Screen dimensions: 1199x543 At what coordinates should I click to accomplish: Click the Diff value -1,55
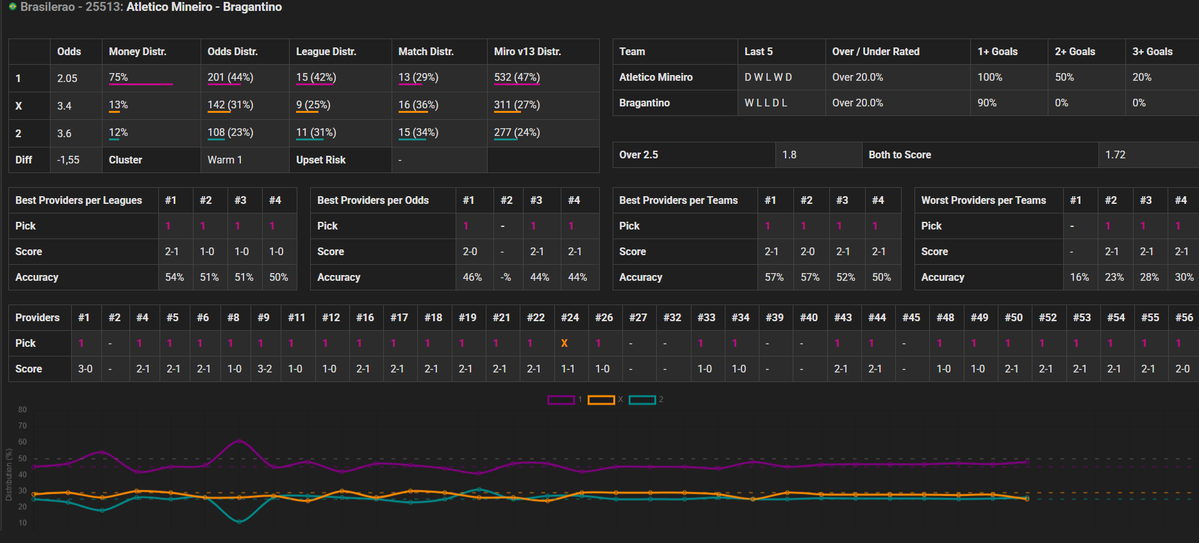[69, 160]
